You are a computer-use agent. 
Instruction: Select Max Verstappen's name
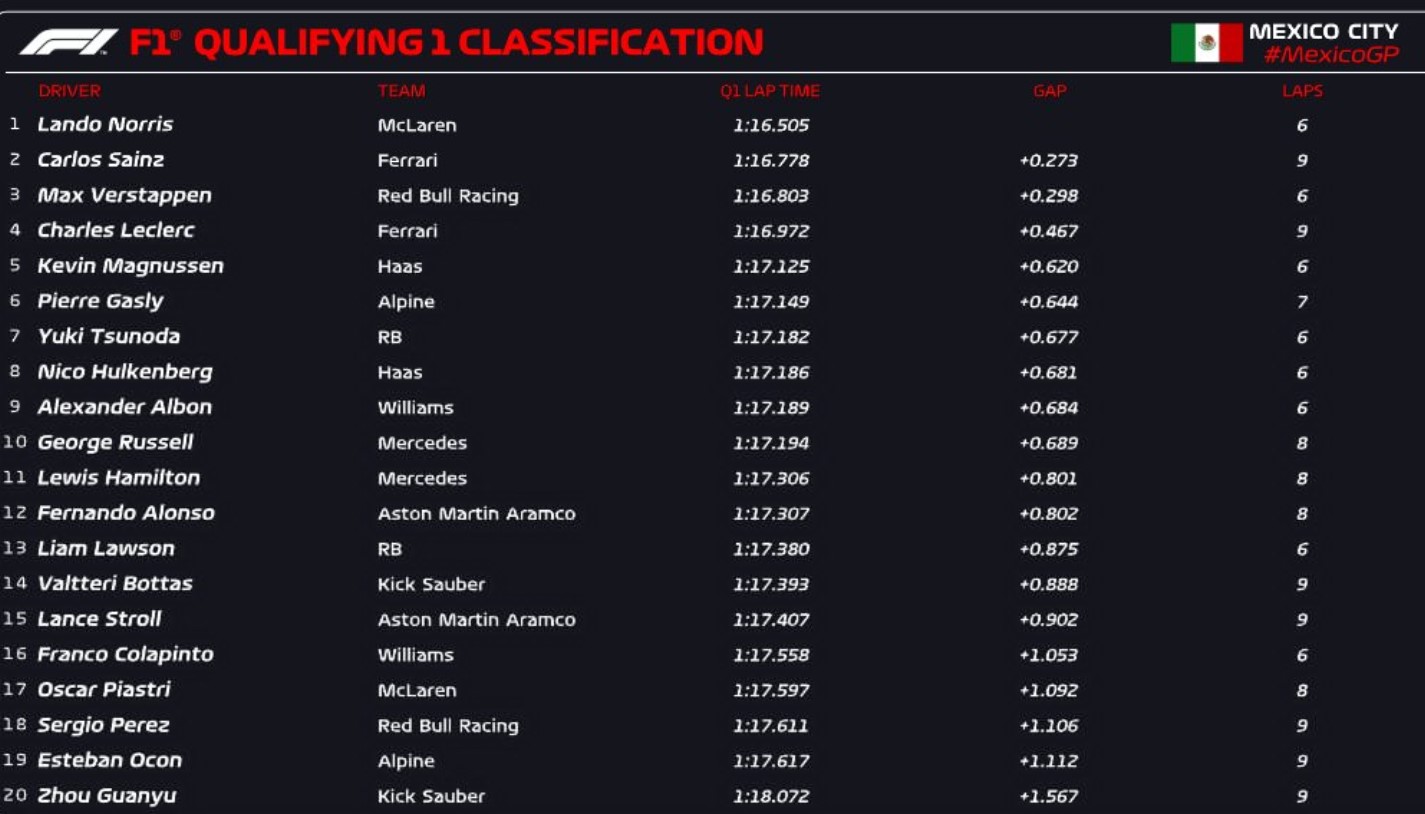(x=124, y=195)
